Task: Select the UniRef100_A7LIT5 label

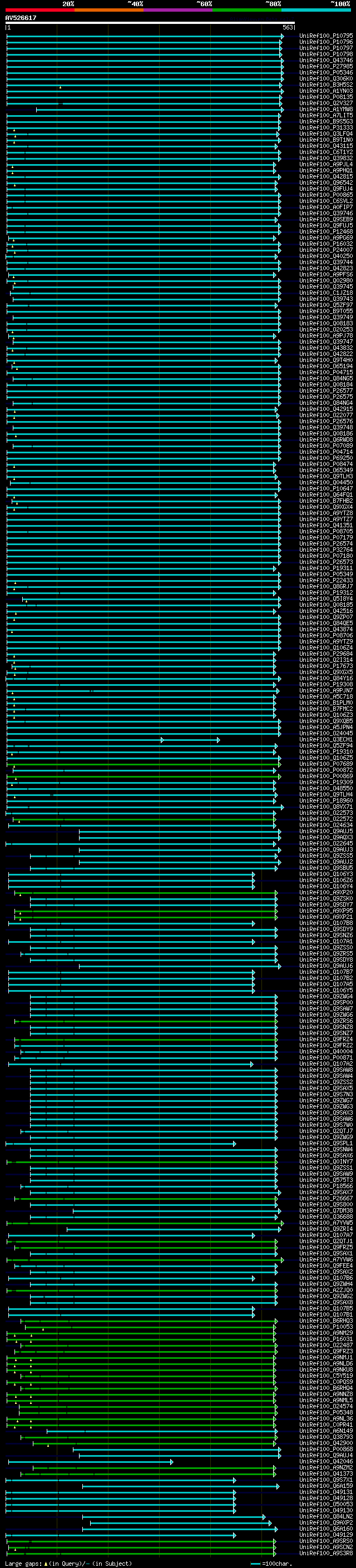Action: coord(326,115)
